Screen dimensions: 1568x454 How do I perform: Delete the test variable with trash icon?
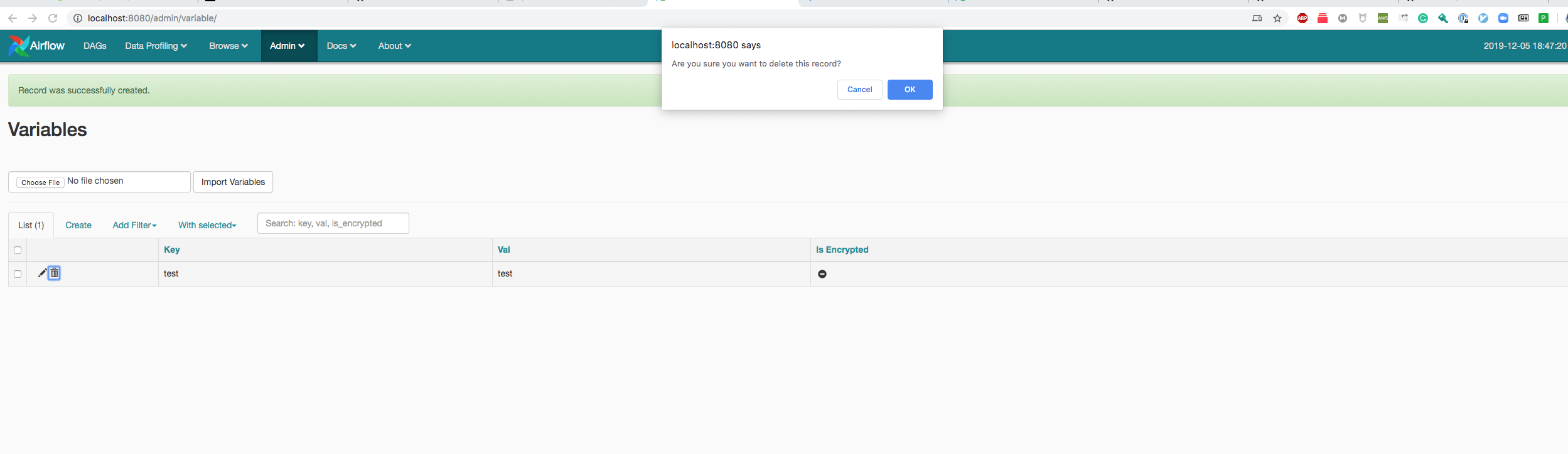[55, 273]
